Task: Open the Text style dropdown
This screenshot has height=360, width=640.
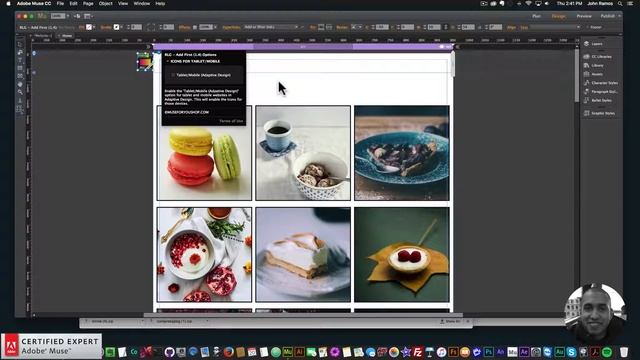Action: pos(555,27)
